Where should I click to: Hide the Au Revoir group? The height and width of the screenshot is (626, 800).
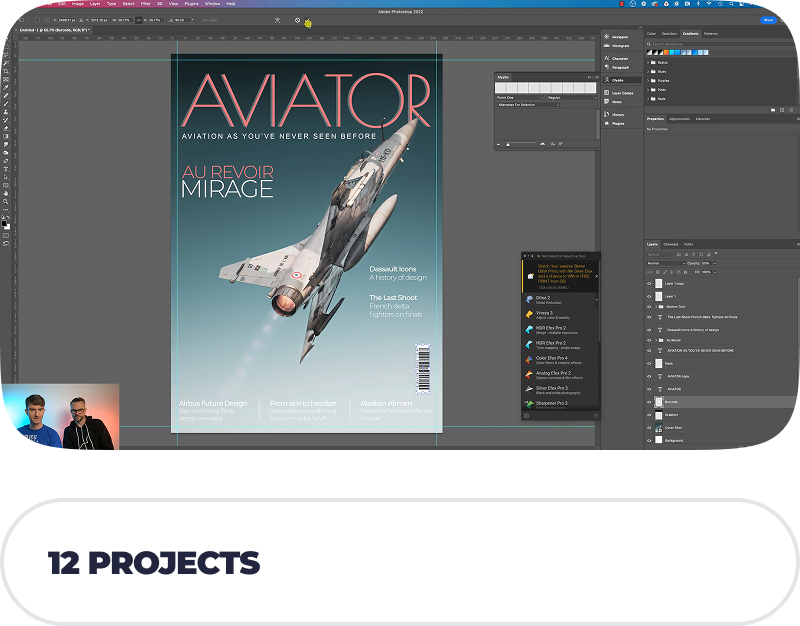(x=649, y=340)
